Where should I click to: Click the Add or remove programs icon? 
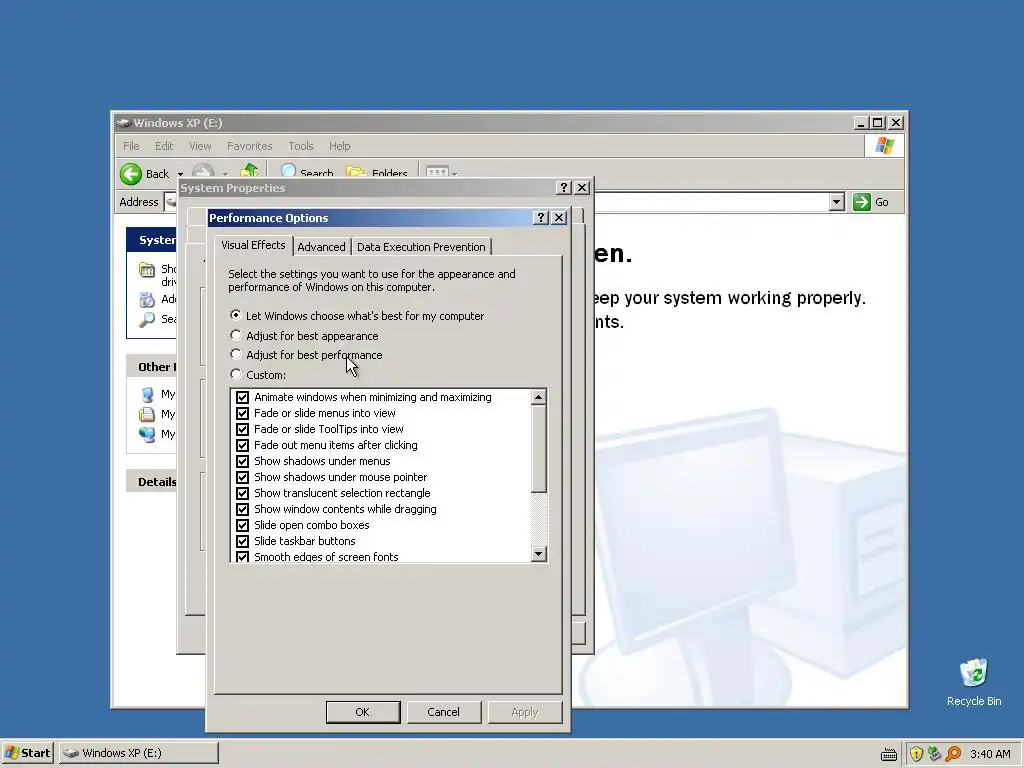click(x=147, y=299)
